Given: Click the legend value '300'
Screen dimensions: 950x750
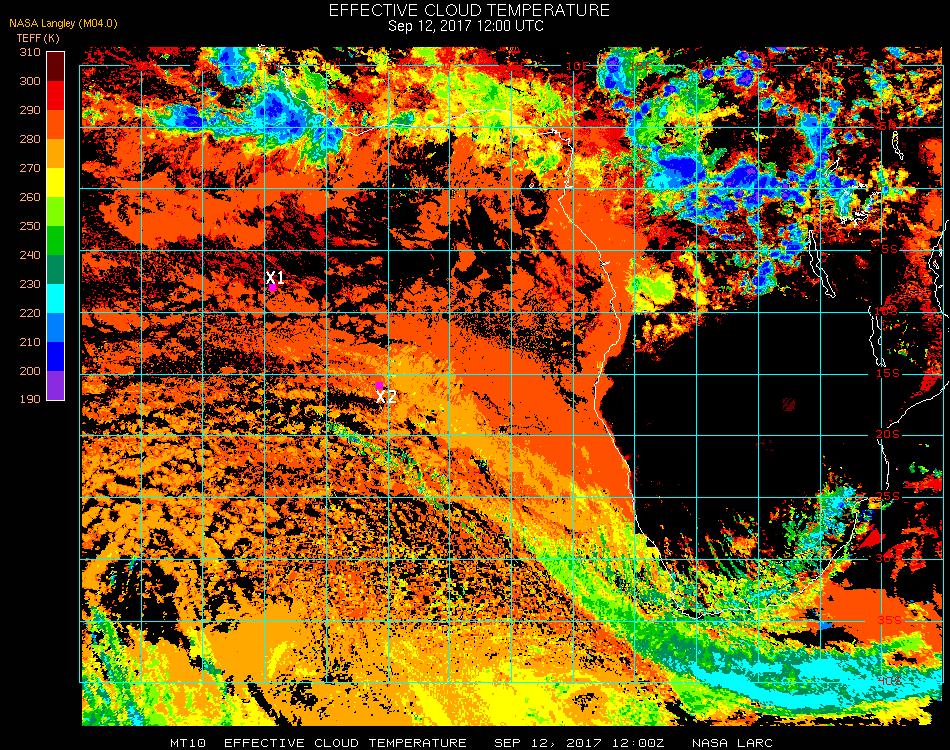Looking at the screenshot, I should 30,81.
